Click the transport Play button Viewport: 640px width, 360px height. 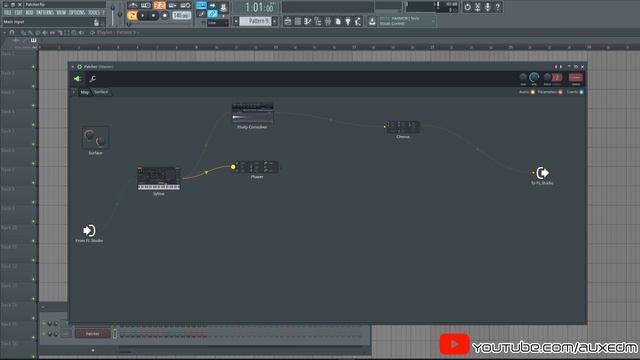(x=143, y=16)
